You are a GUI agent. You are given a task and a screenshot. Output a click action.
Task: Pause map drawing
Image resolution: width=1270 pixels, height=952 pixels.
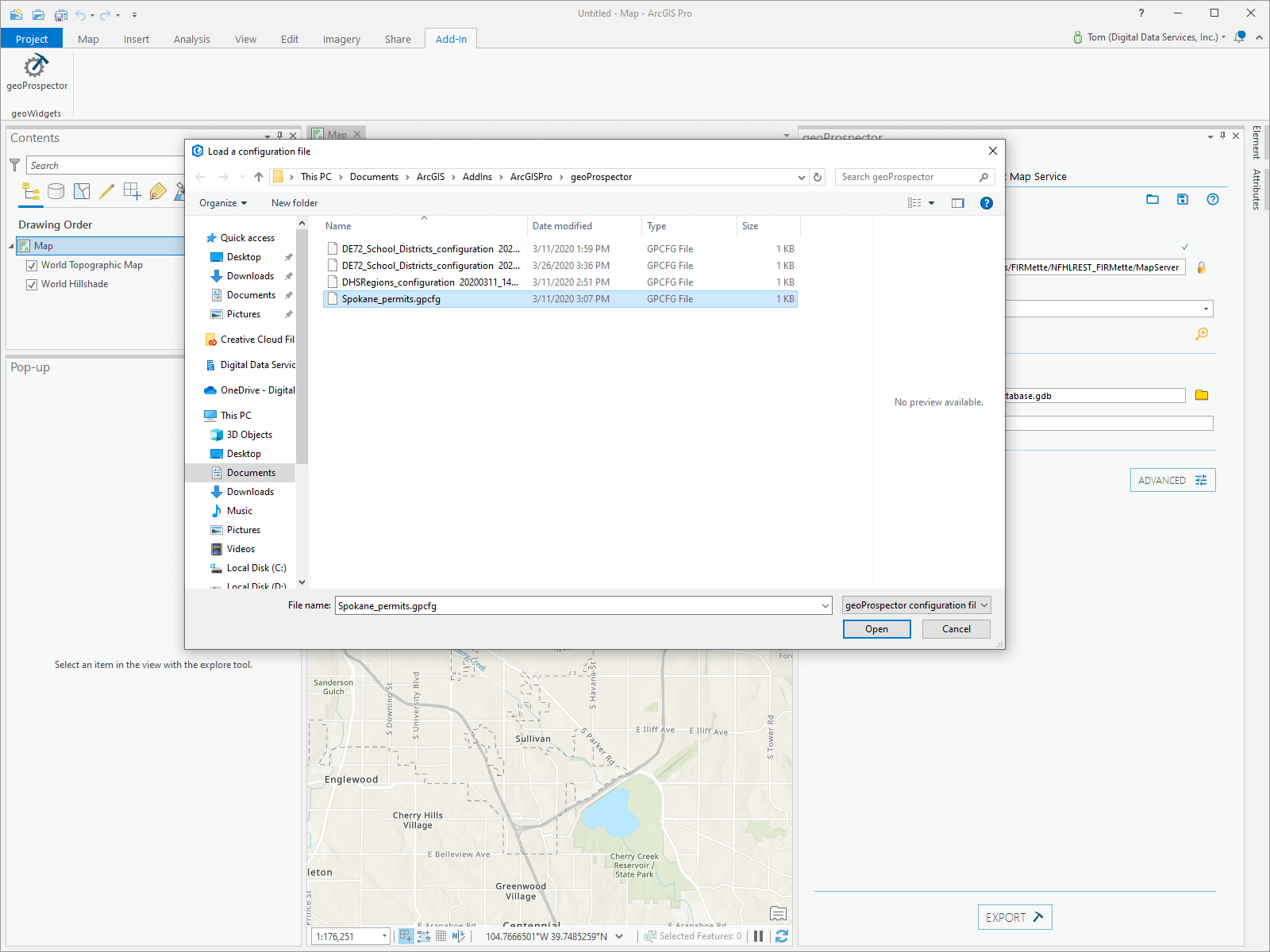click(x=758, y=936)
